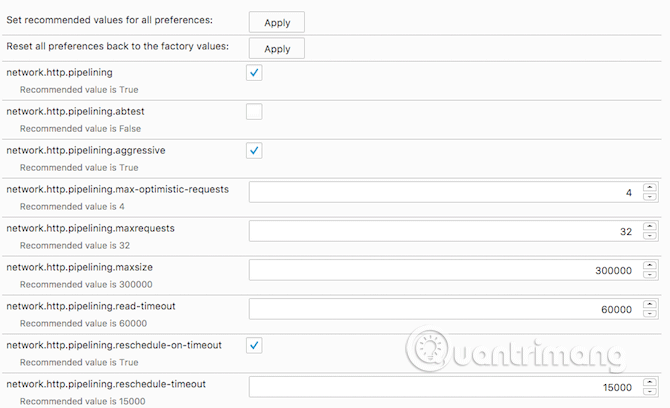Increase read-timeout using up stepper arrow
Screen dimensions: 670x408
(650, 304)
